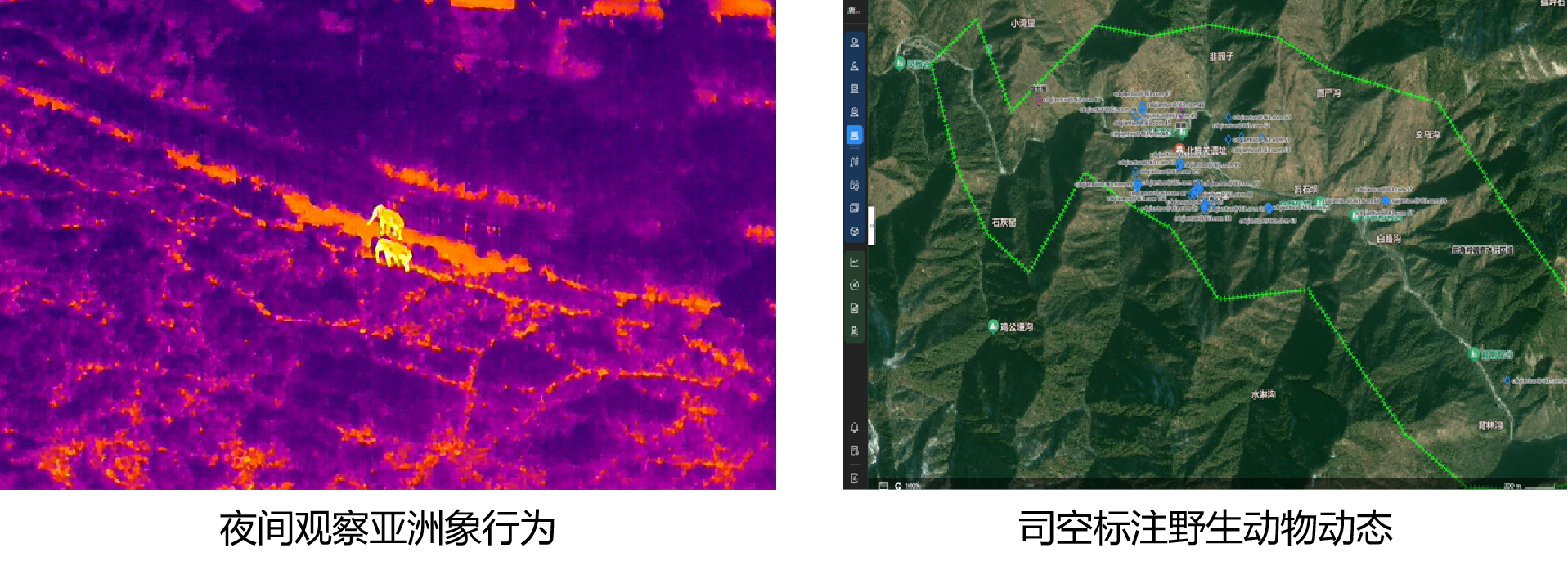Click the 300 m map scale indicator
Image resolution: width=1568 pixels, height=566 pixels.
pos(1528,486)
